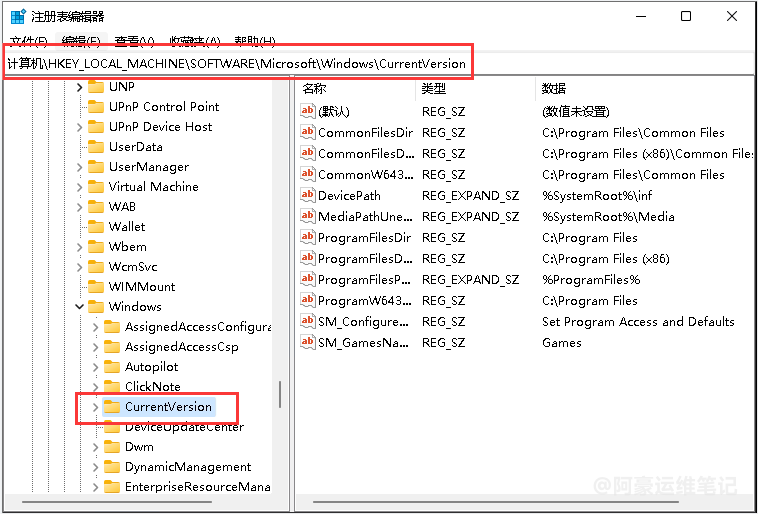758x514 pixels.
Task: Click the WIMMount folder icon
Action: [x=96, y=287]
